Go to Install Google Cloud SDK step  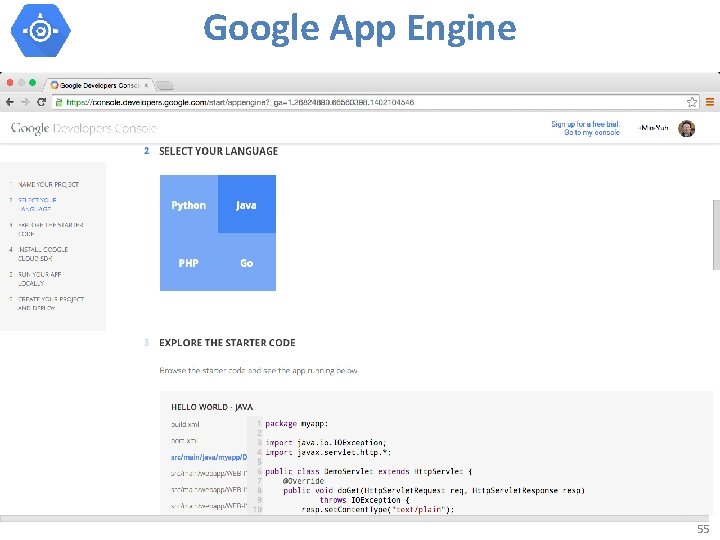point(43,254)
